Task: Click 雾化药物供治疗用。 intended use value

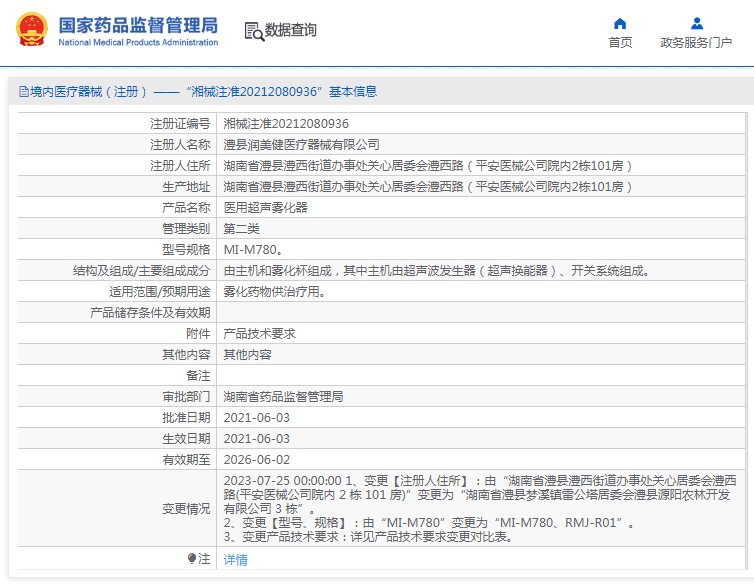Action: (275, 292)
